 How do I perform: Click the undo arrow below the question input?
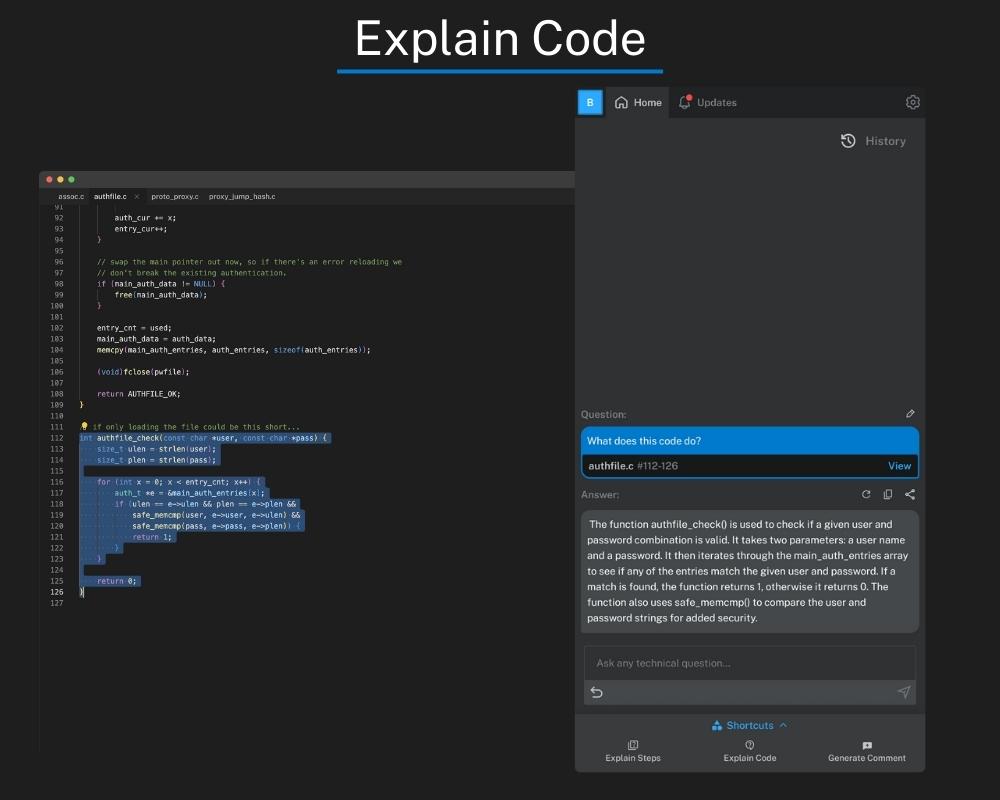point(596,692)
